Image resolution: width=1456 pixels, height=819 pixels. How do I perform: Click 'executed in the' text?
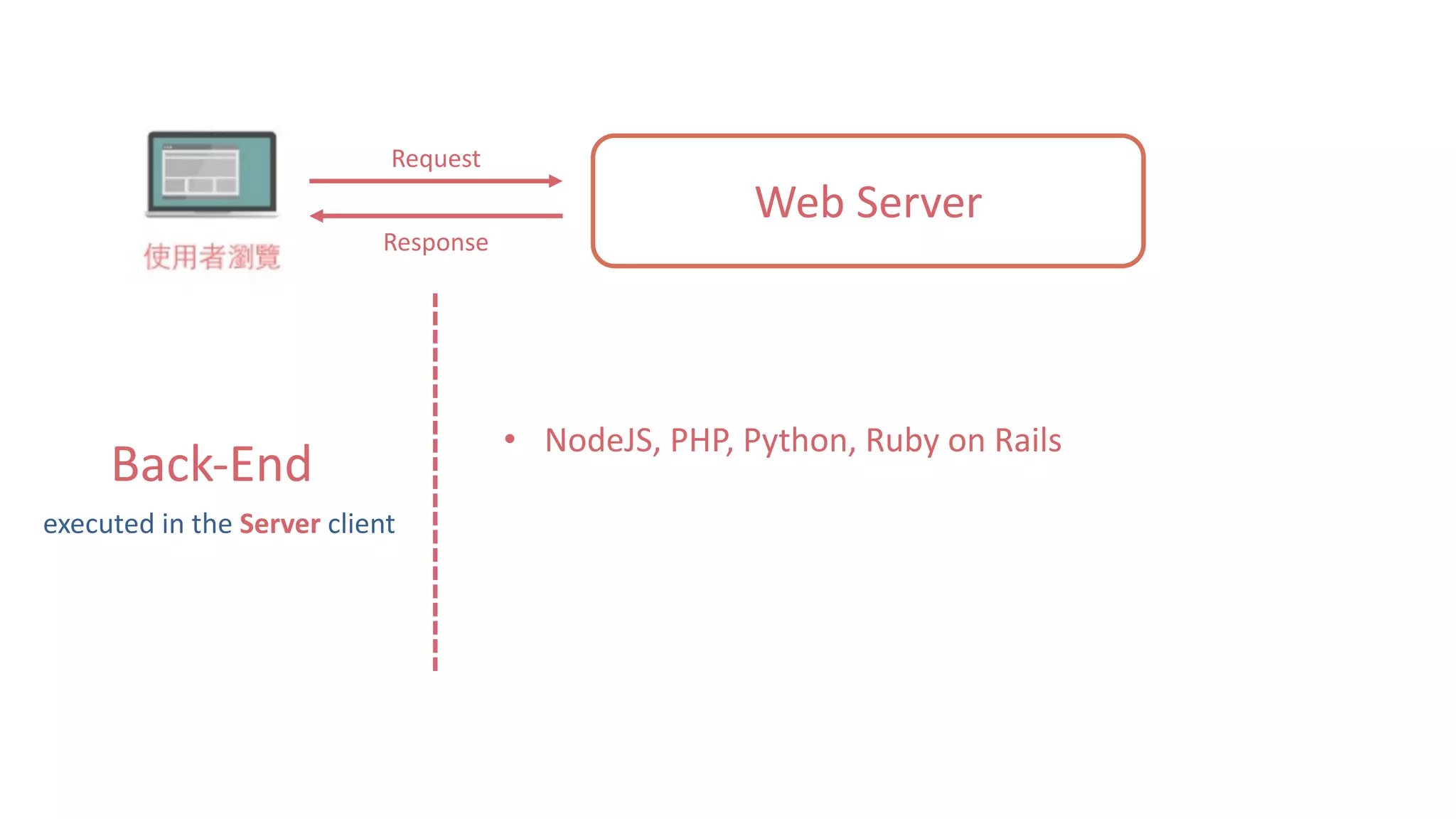(x=137, y=524)
